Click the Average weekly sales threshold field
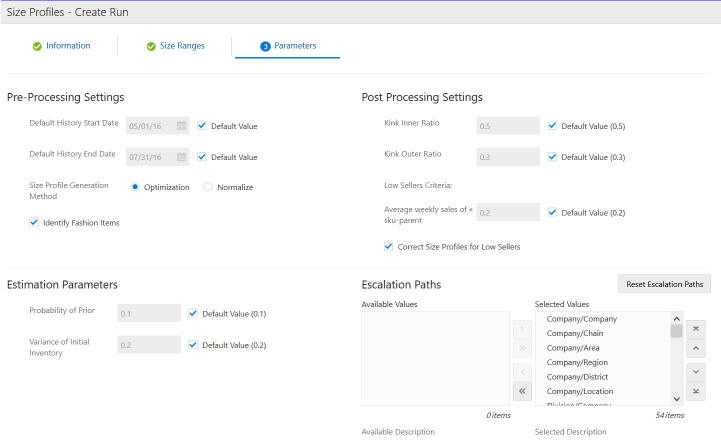Screen dimensions: 721x446 [508, 212]
